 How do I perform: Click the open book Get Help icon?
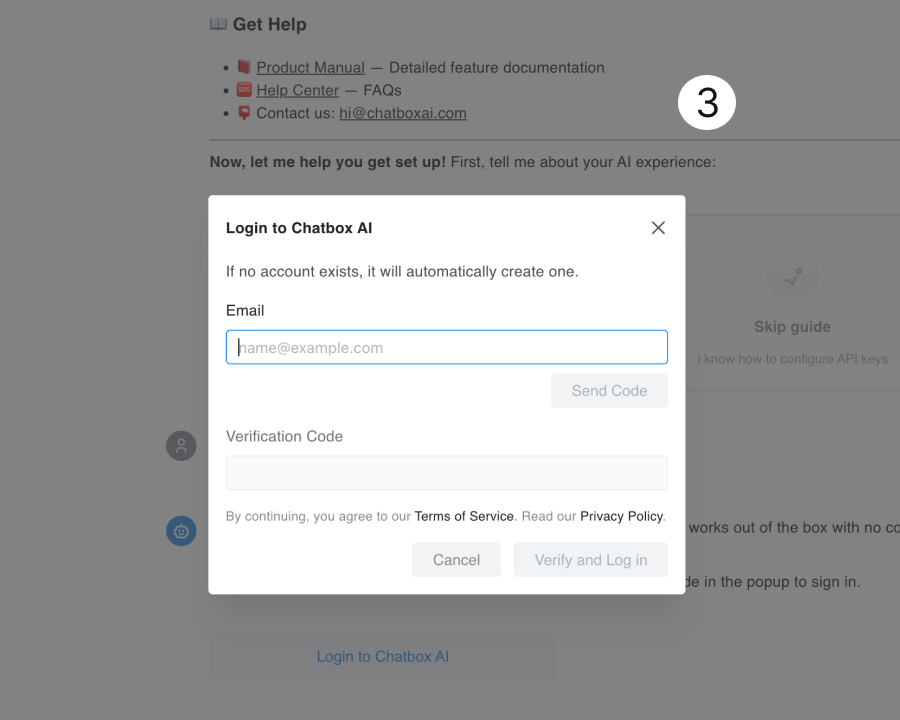coord(218,24)
